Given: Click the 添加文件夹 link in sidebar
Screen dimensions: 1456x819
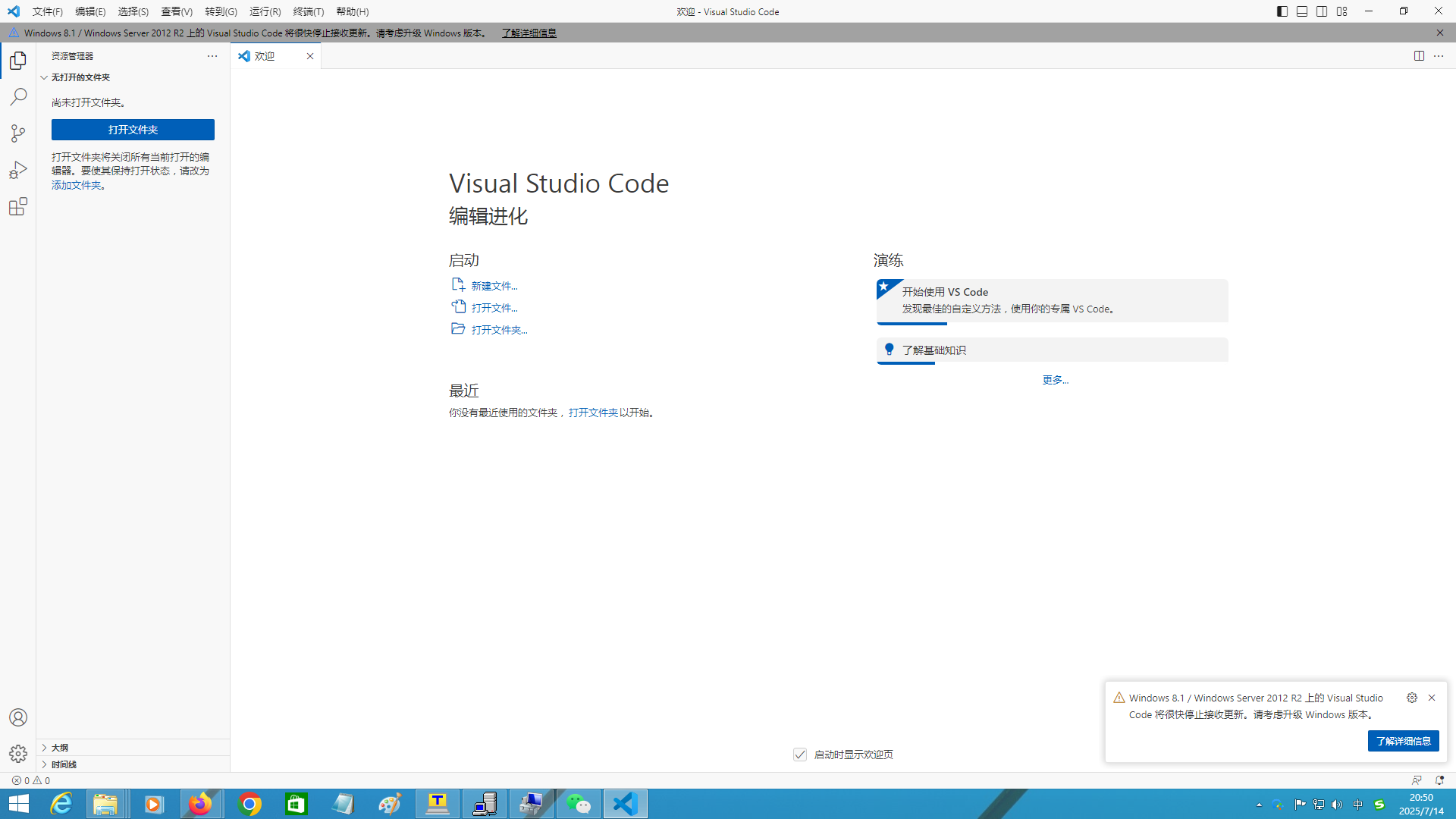Looking at the screenshot, I should pyautogui.click(x=76, y=185).
